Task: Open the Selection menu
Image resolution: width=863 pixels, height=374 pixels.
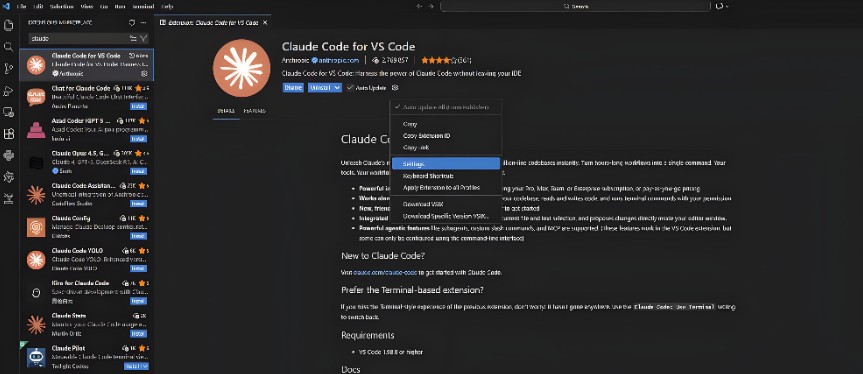Action: (62, 6)
